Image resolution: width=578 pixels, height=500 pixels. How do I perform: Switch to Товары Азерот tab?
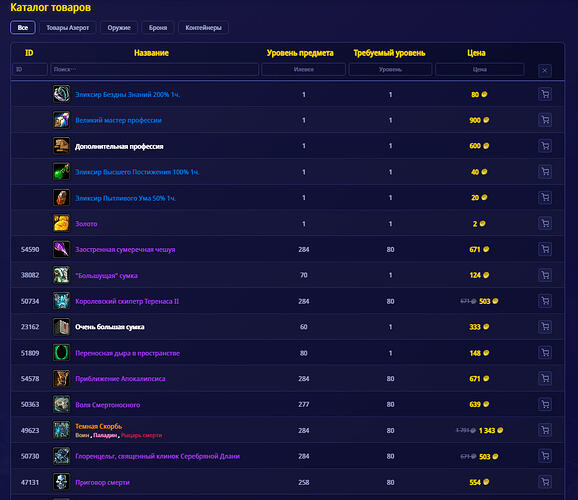[68, 28]
